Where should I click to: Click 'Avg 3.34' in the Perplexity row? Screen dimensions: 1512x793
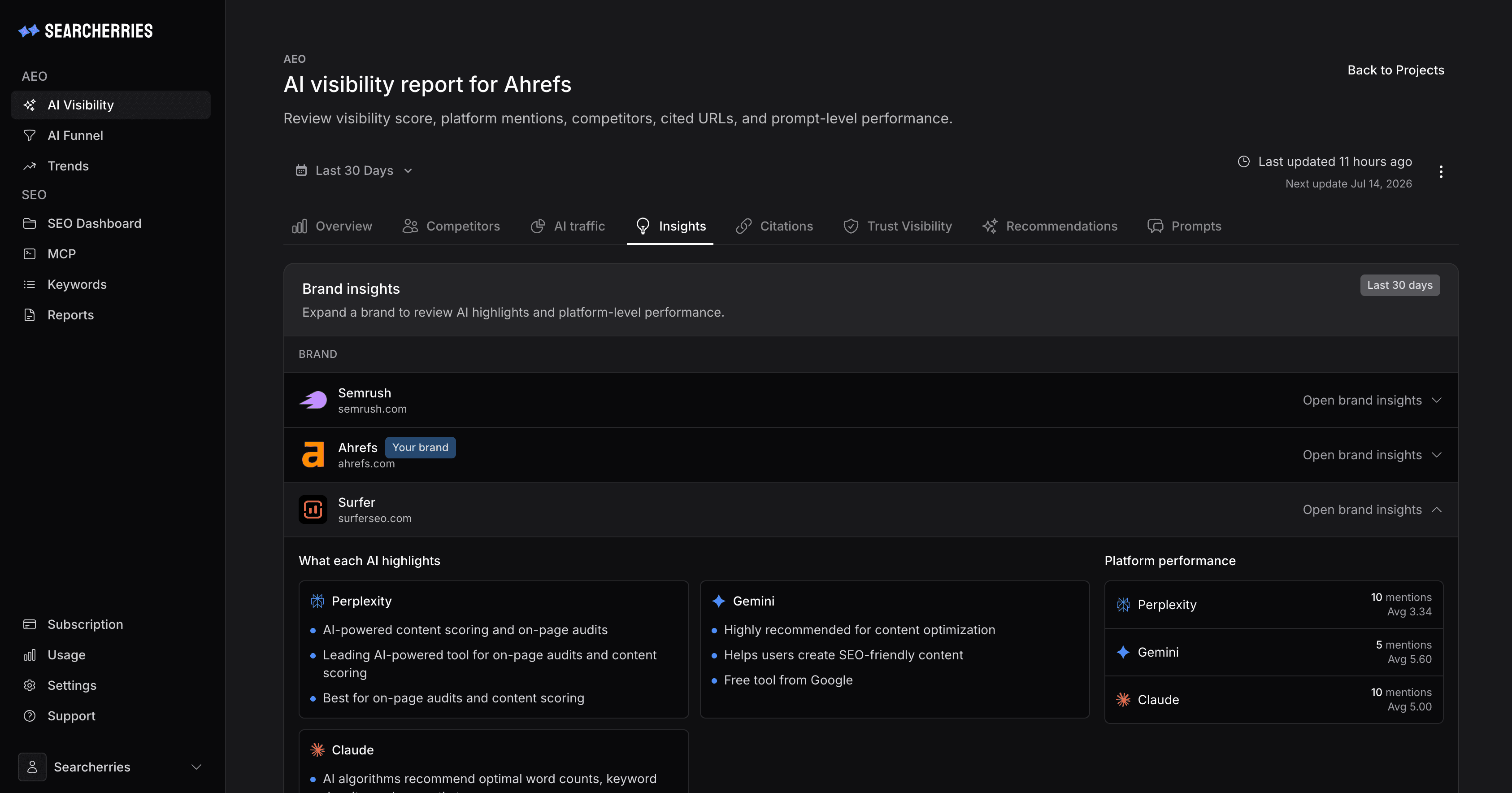[x=1409, y=612]
